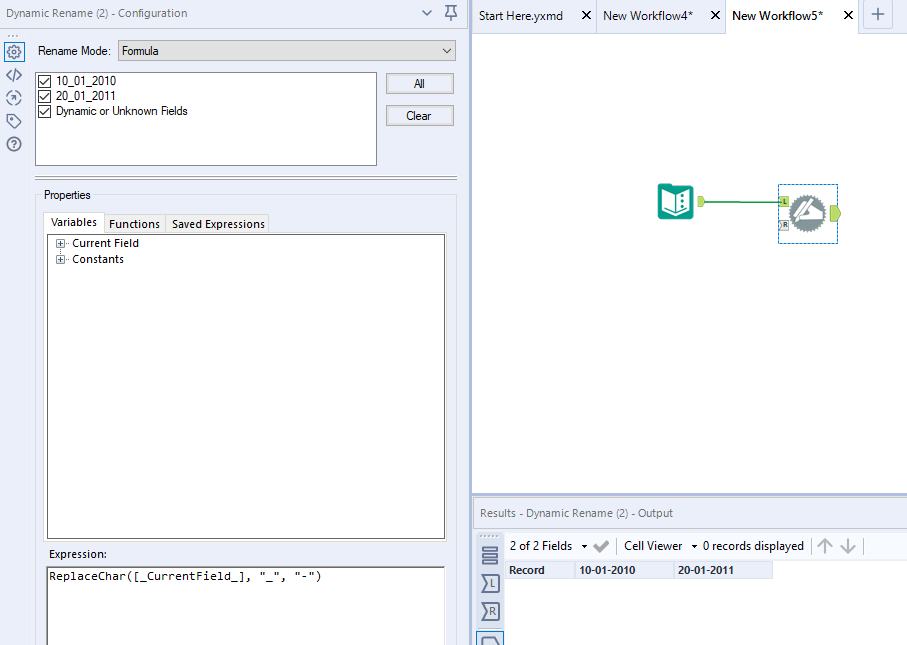Uncheck the 10_01_2010 field
This screenshot has width=907, height=645.
click(43, 82)
